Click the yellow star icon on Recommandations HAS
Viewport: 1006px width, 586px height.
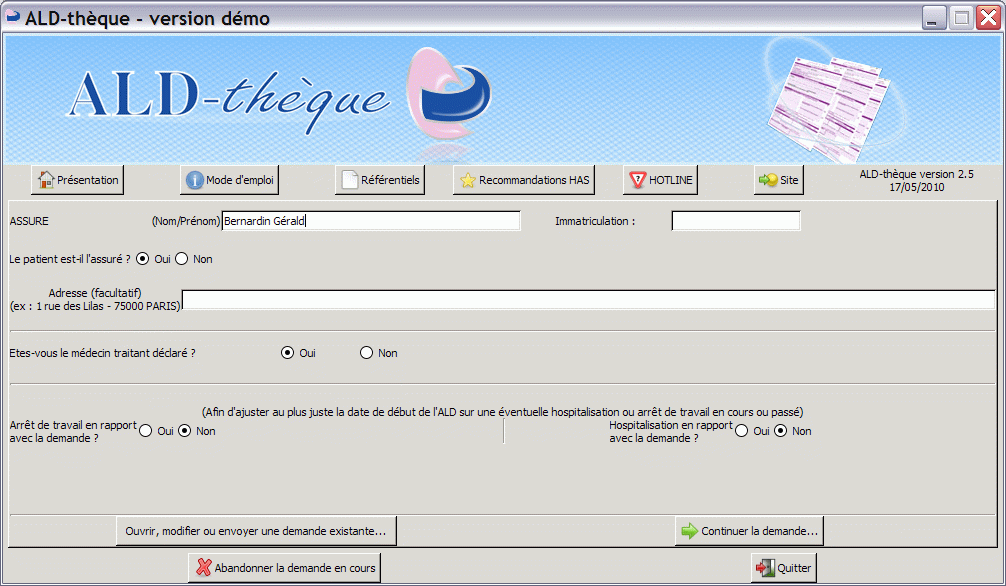[x=468, y=180]
